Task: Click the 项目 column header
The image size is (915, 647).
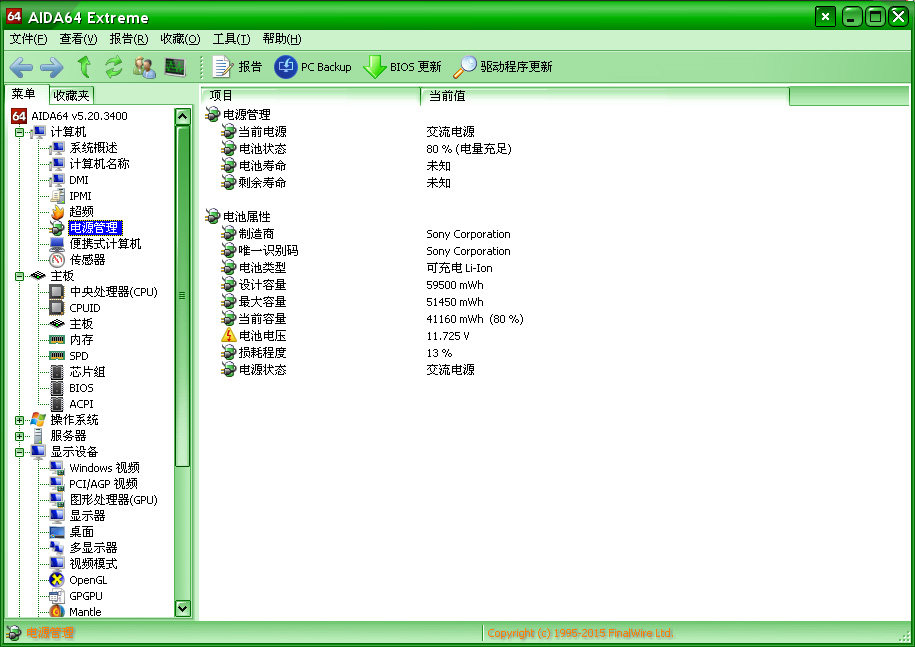Action: (x=310, y=96)
